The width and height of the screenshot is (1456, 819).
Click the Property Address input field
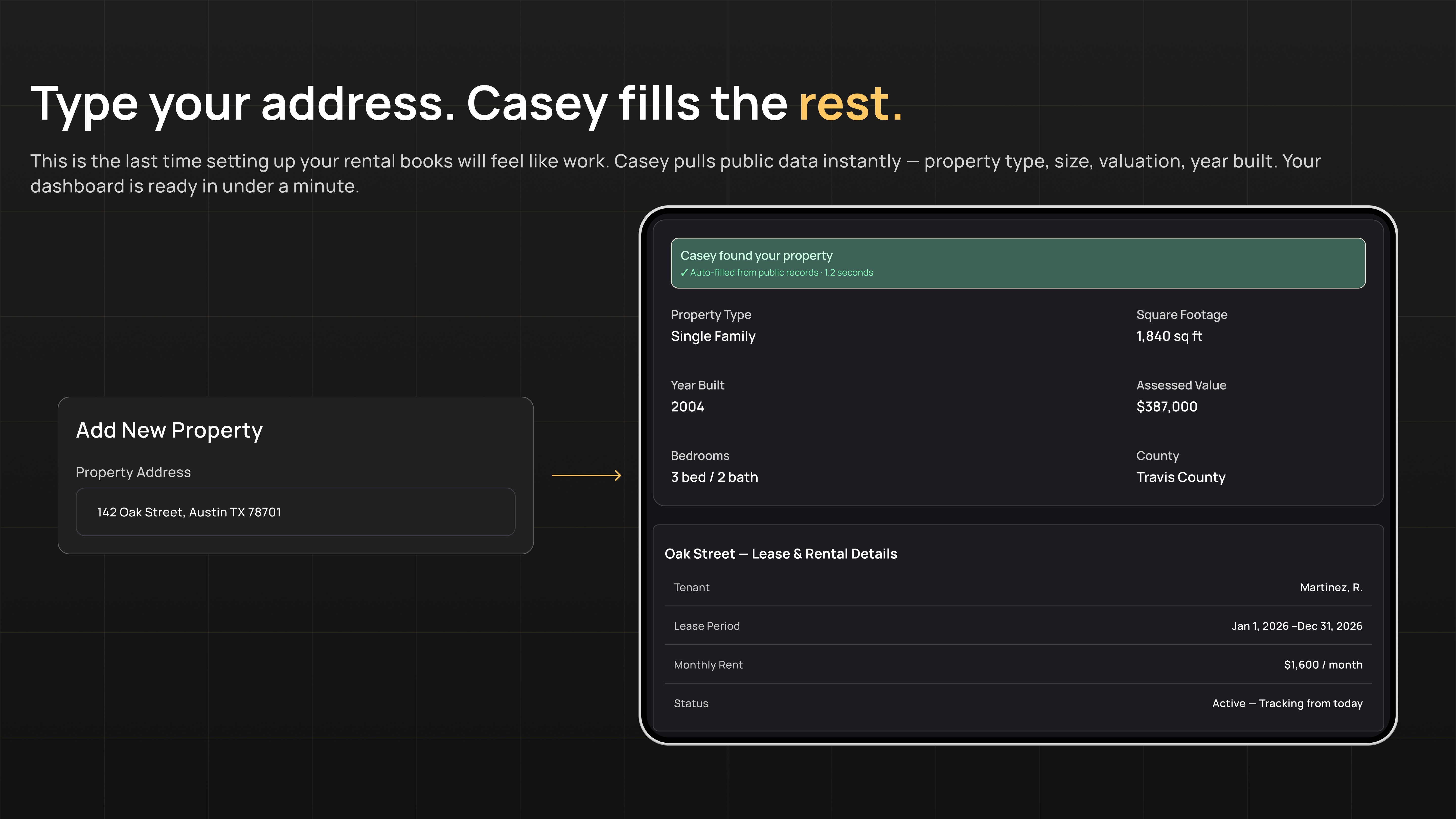coord(295,512)
